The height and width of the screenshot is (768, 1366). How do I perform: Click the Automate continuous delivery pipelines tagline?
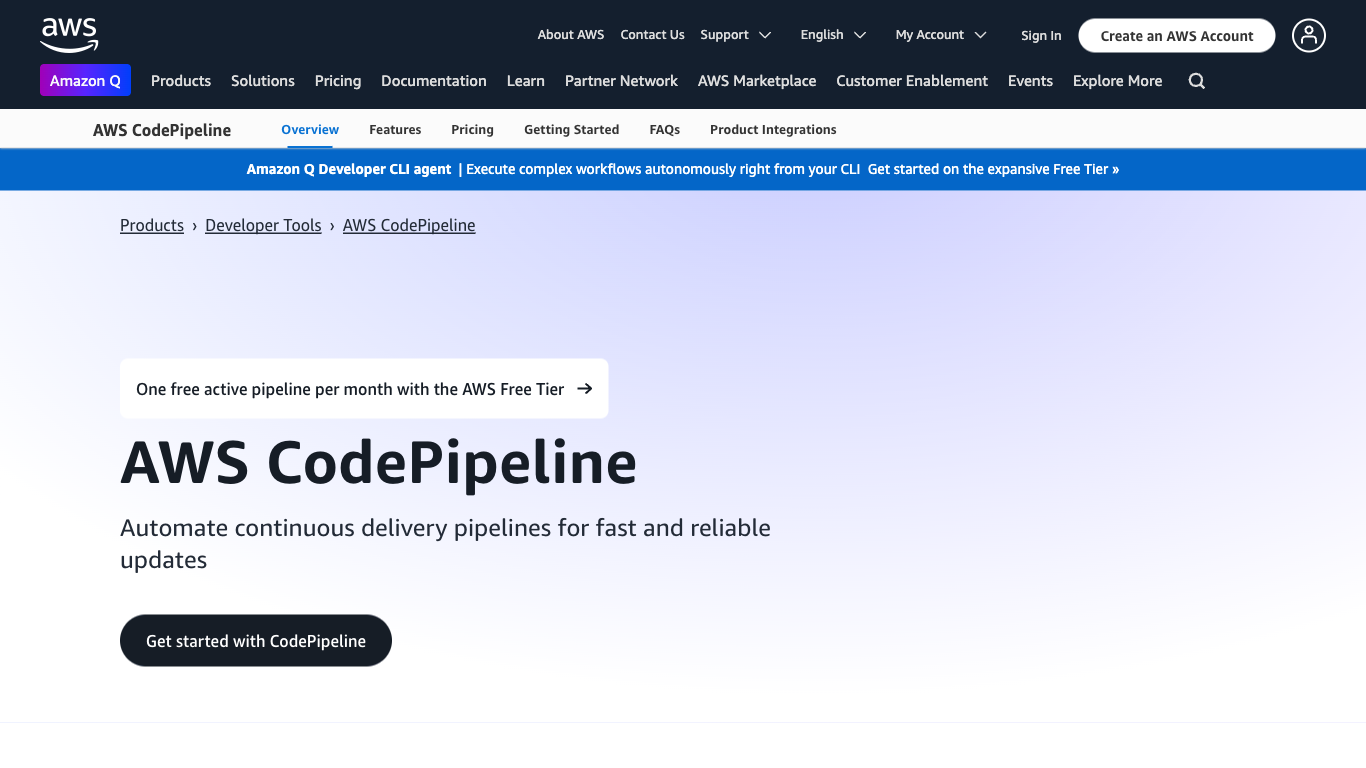click(x=445, y=543)
